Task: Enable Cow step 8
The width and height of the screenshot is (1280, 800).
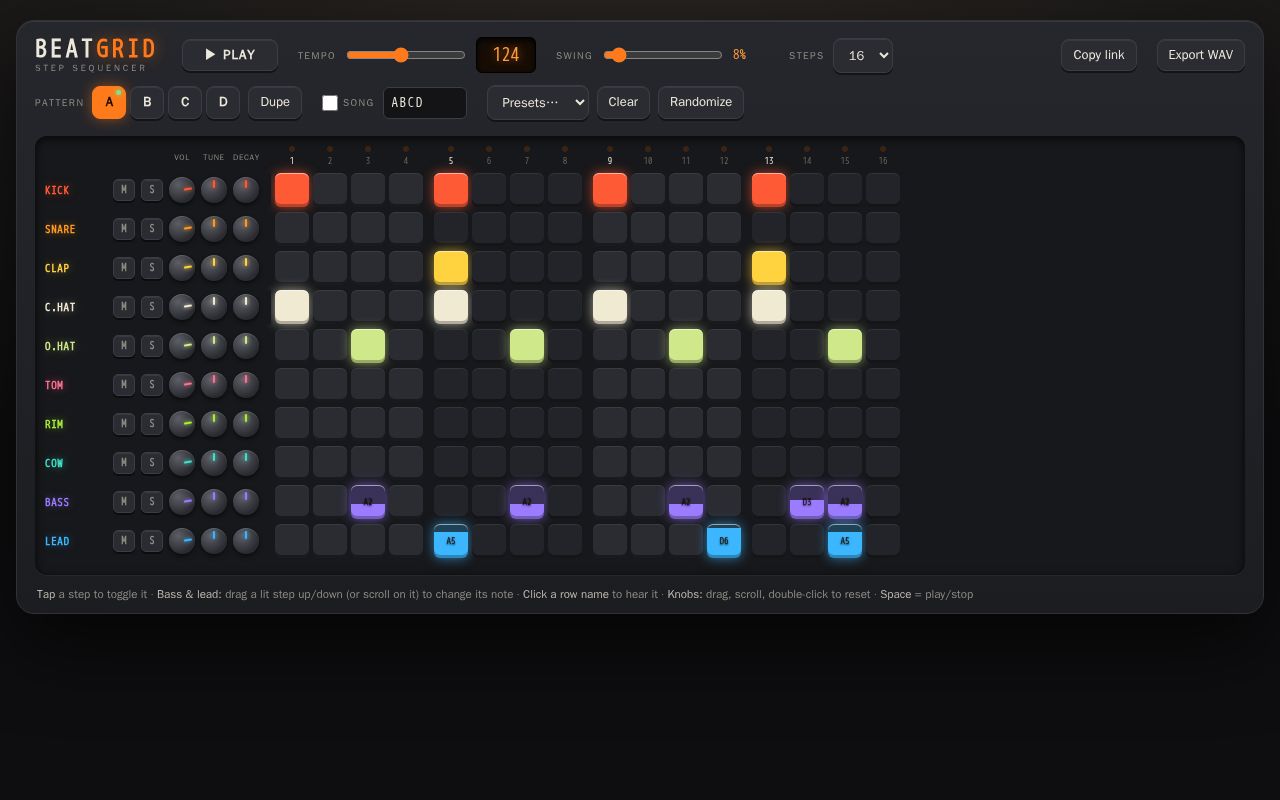Action: [x=565, y=462]
